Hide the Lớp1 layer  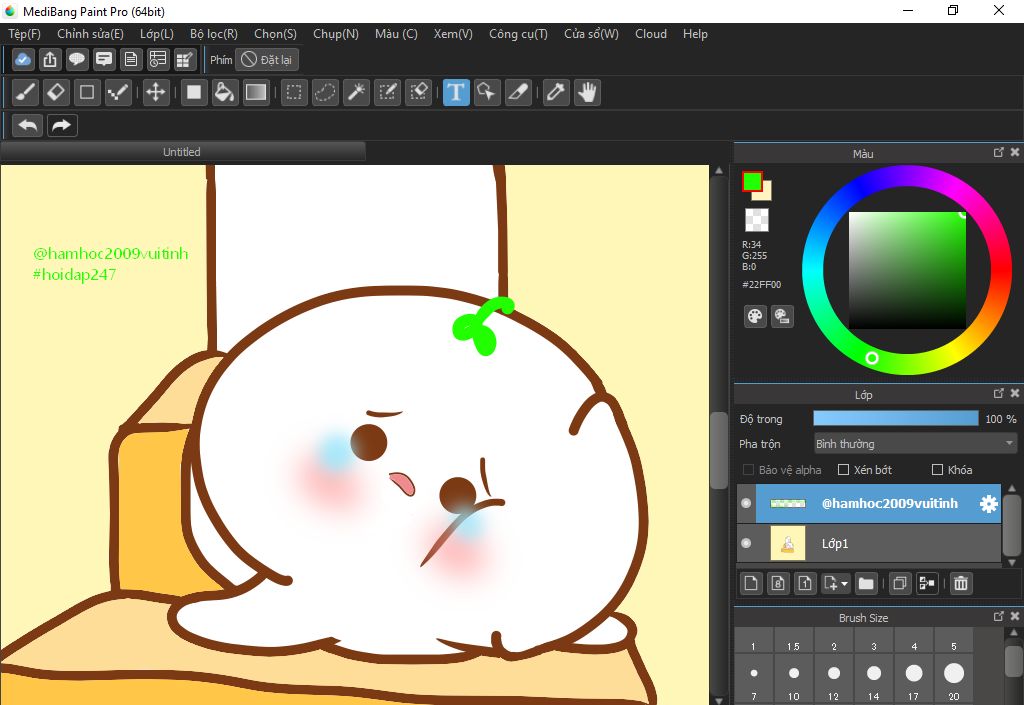pyautogui.click(x=746, y=543)
